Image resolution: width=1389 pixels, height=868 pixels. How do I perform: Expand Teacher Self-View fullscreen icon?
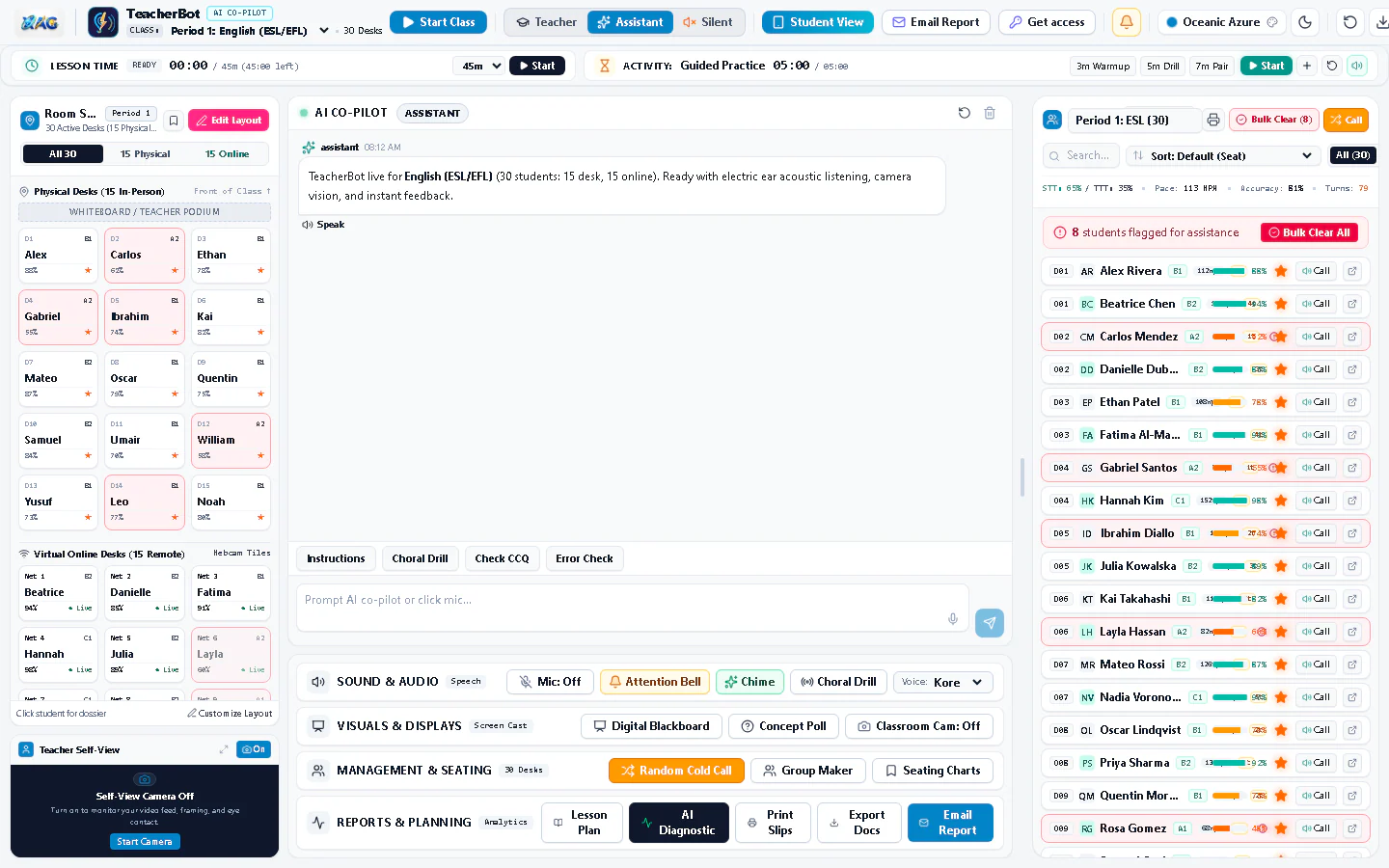(224, 749)
